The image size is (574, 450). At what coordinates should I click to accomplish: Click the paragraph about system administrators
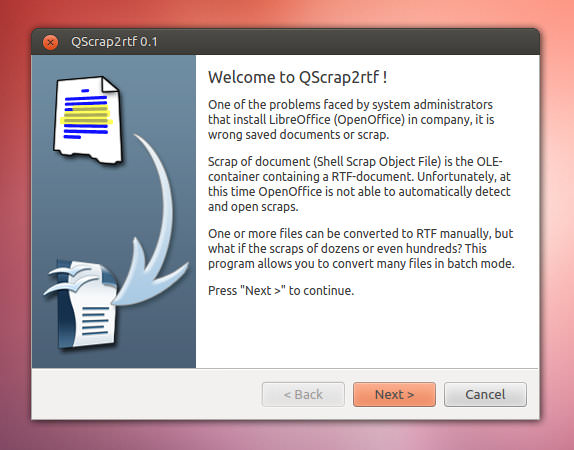(x=351, y=119)
